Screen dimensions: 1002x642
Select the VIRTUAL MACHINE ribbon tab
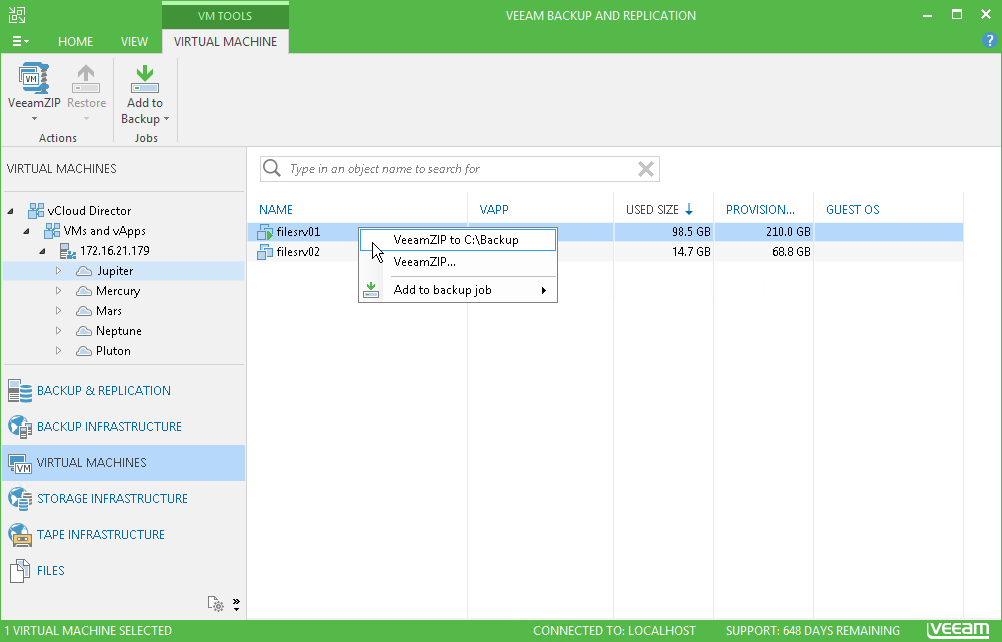226,42
